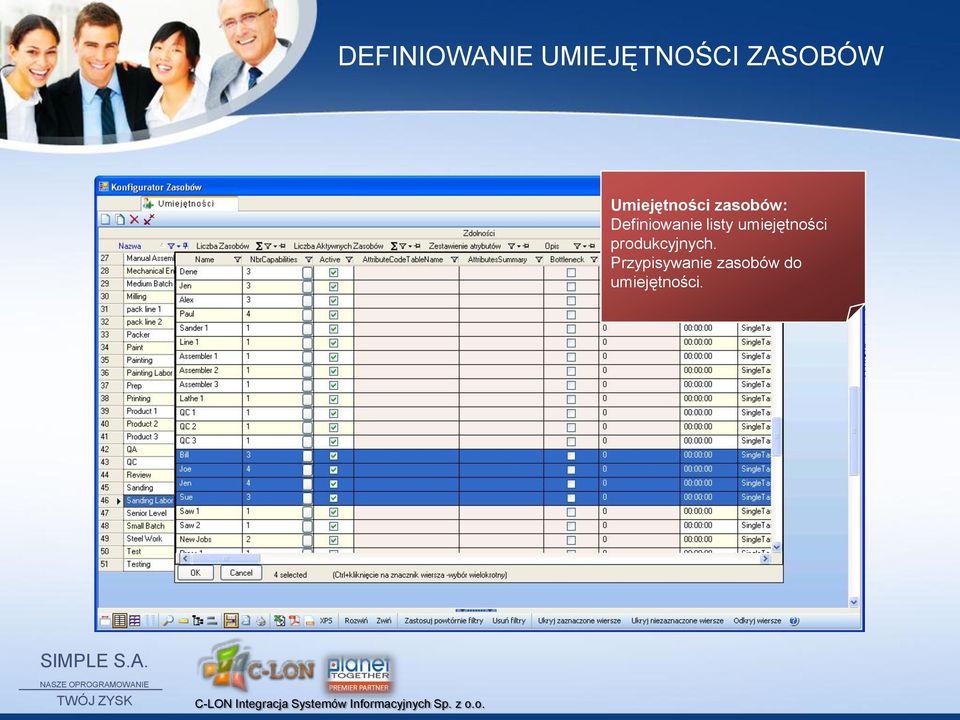Screen dimensions: 960x720
Task: Pin the Nazwa column using pin icon
Action: click(x=186, y=246)
